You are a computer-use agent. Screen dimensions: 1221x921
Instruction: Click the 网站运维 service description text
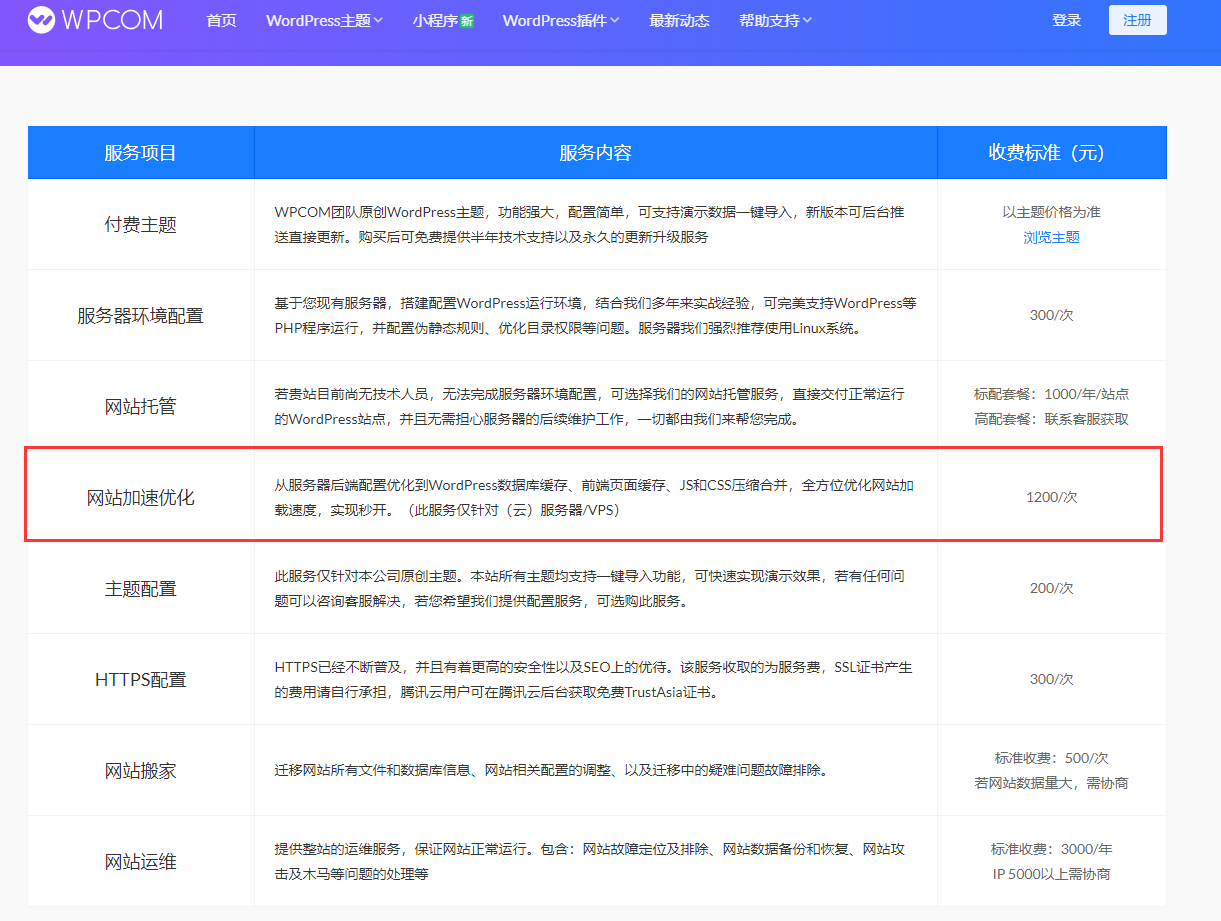click(590, 862)
